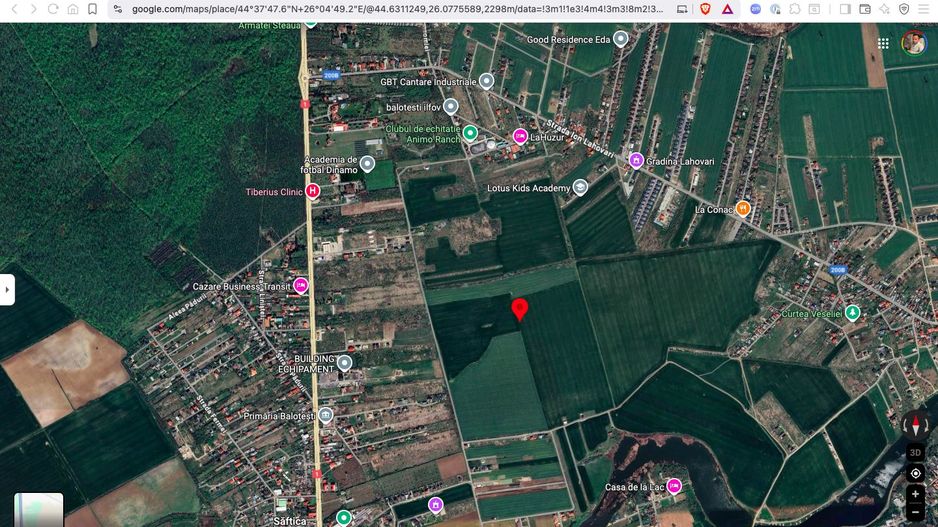
Task: Click the 'Gradina Lahovari' label
Action: [x=680, y=162]
